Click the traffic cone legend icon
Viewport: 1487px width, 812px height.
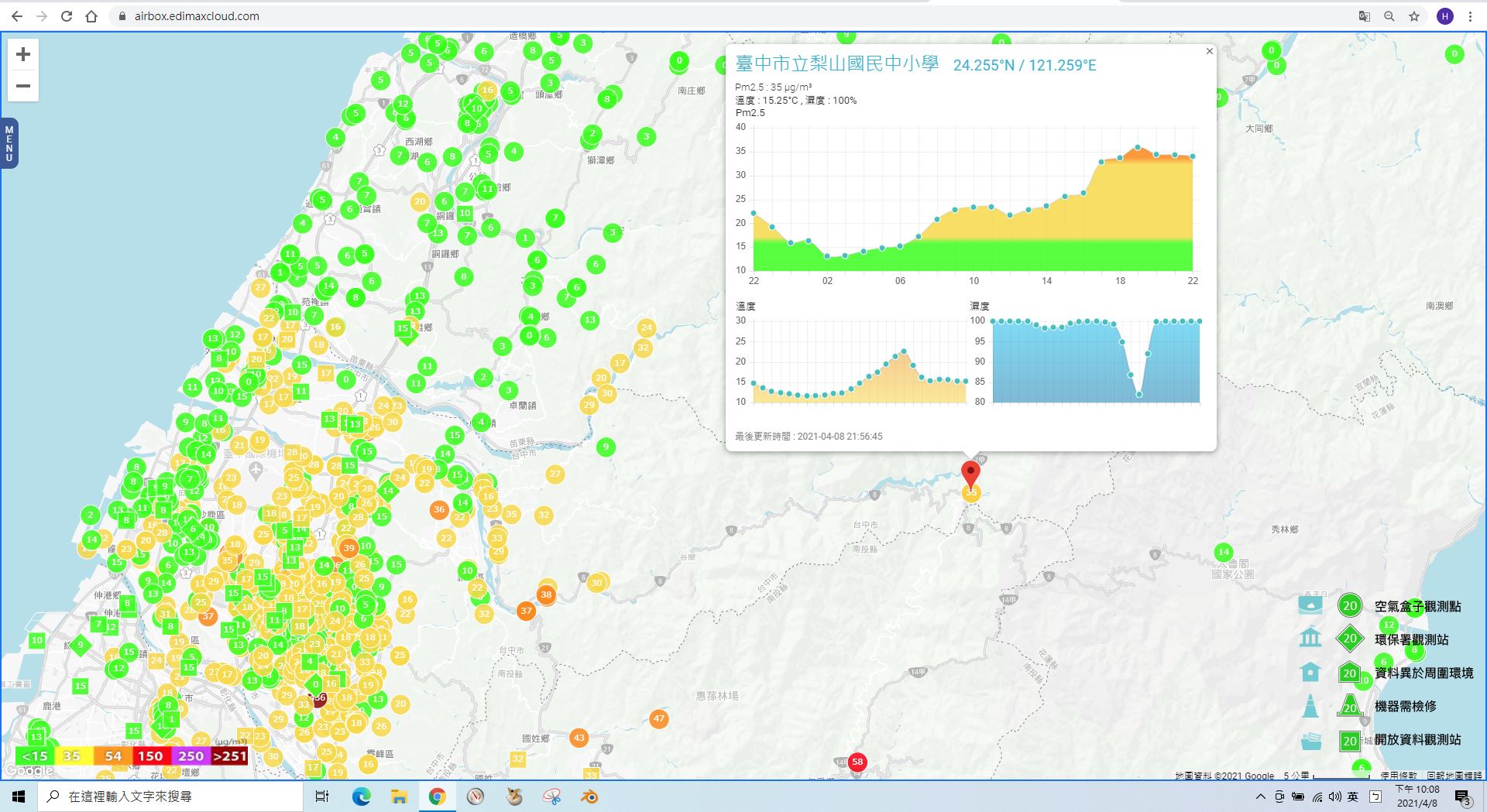point(1310,705)
